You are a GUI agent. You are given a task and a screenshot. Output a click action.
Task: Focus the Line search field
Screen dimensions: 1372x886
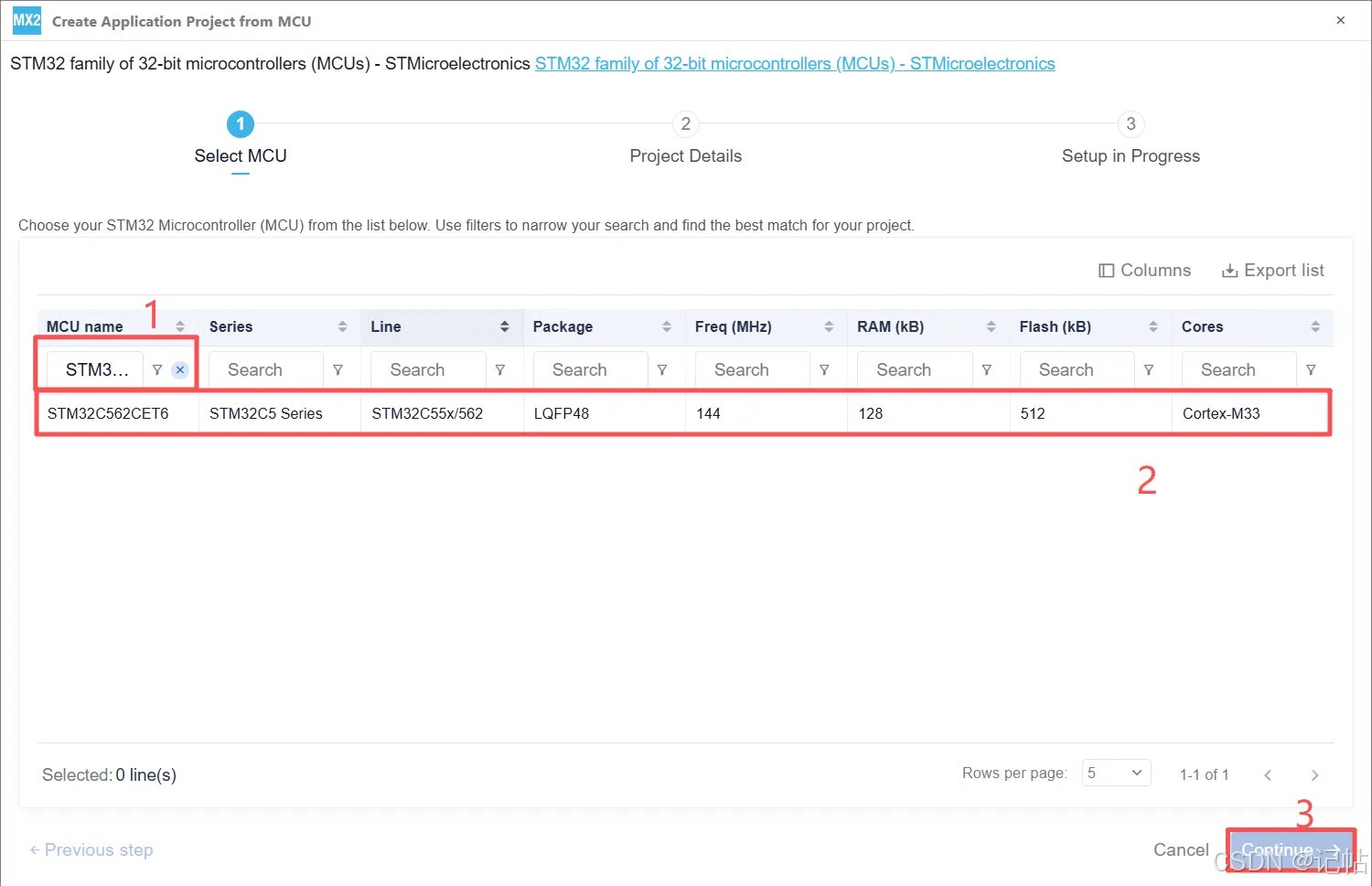coord(428,369)
